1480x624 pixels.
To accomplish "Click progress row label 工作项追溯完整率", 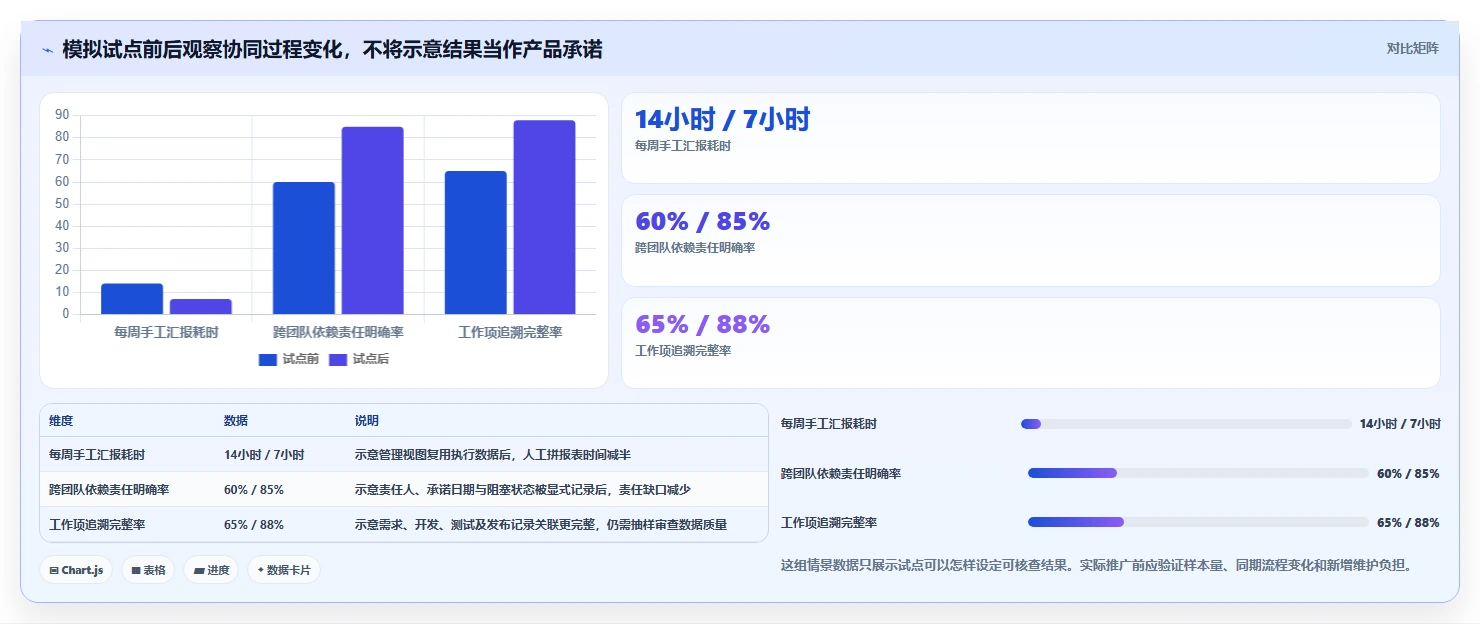I will pos(829,522).
